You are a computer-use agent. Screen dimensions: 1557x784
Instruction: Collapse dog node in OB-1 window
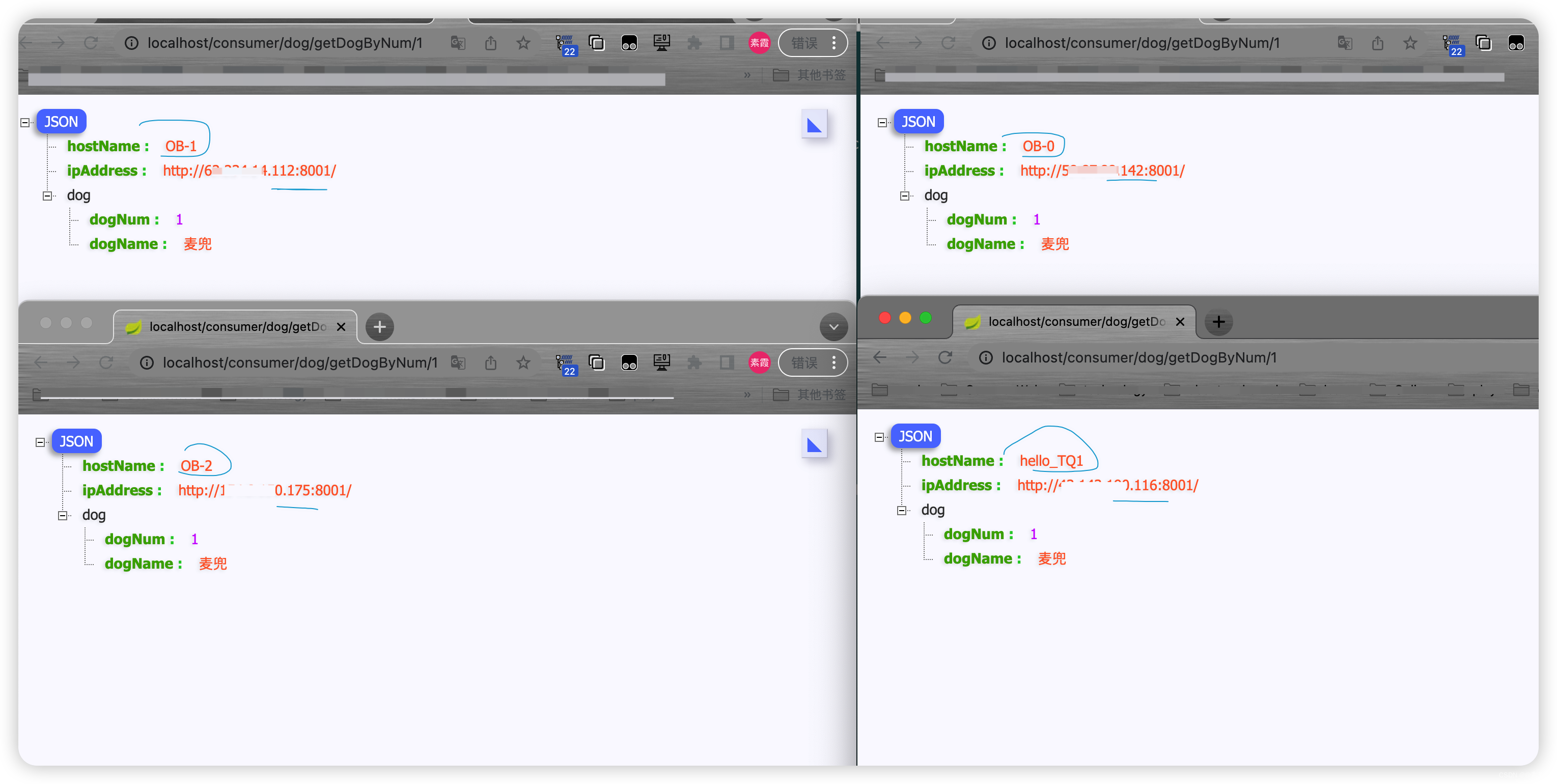coord(47,196)
